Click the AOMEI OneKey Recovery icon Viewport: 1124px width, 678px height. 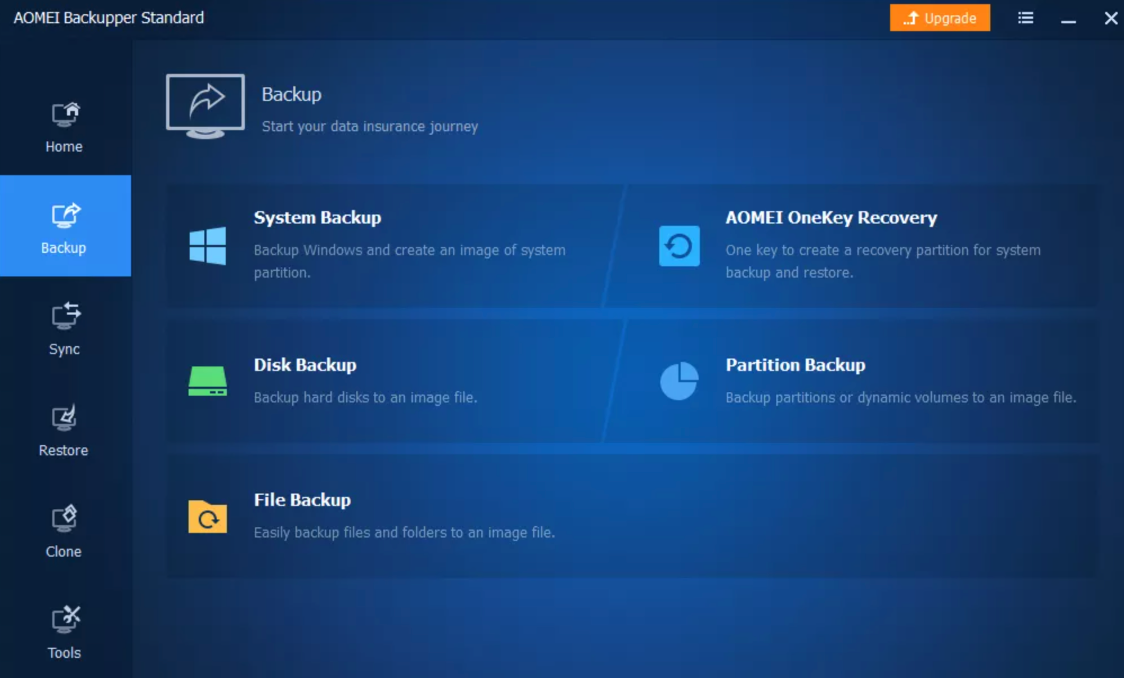pos(679,246)
